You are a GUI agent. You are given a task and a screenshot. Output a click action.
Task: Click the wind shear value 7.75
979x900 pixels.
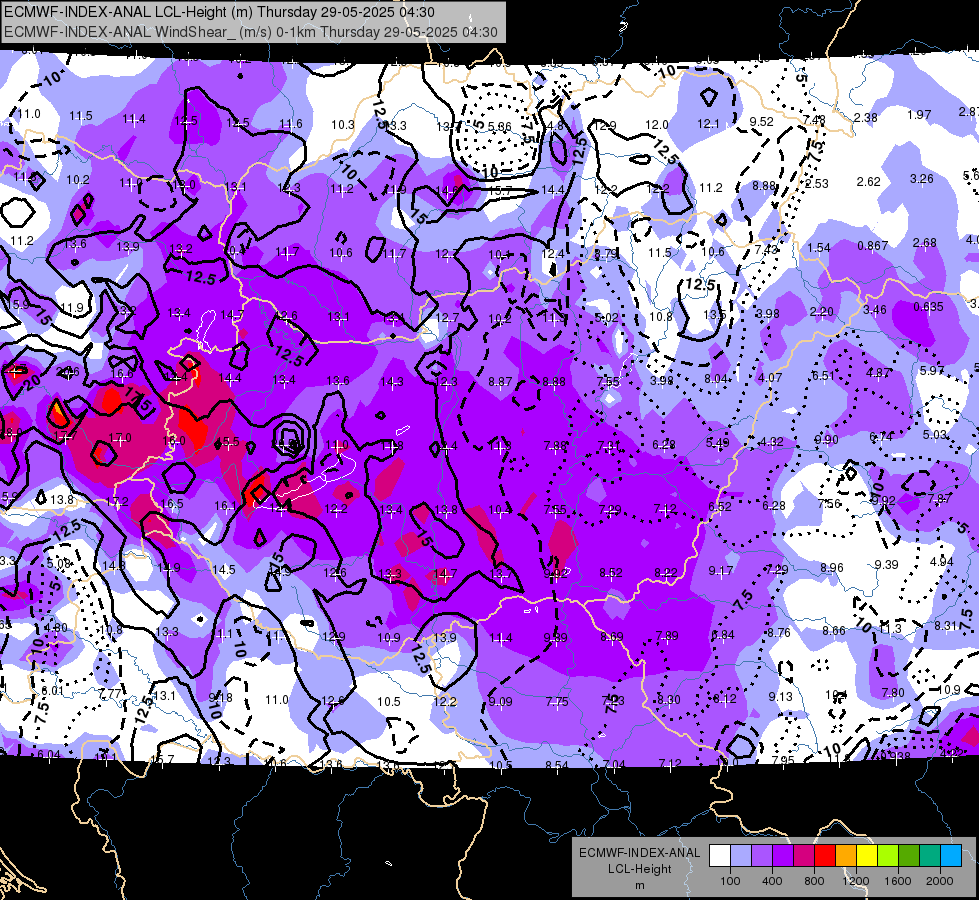pos(557,702)
